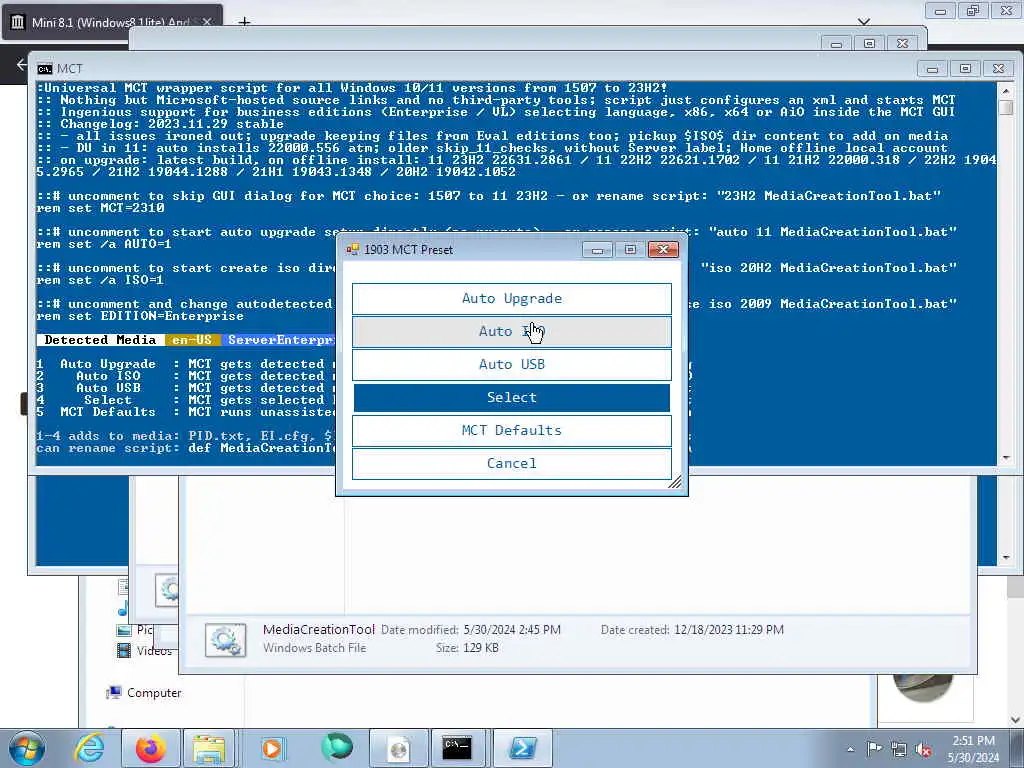1024x768 pixels.
Task: Click MCT console scrollbar up arrow
Action: [x=1006, y=89]
